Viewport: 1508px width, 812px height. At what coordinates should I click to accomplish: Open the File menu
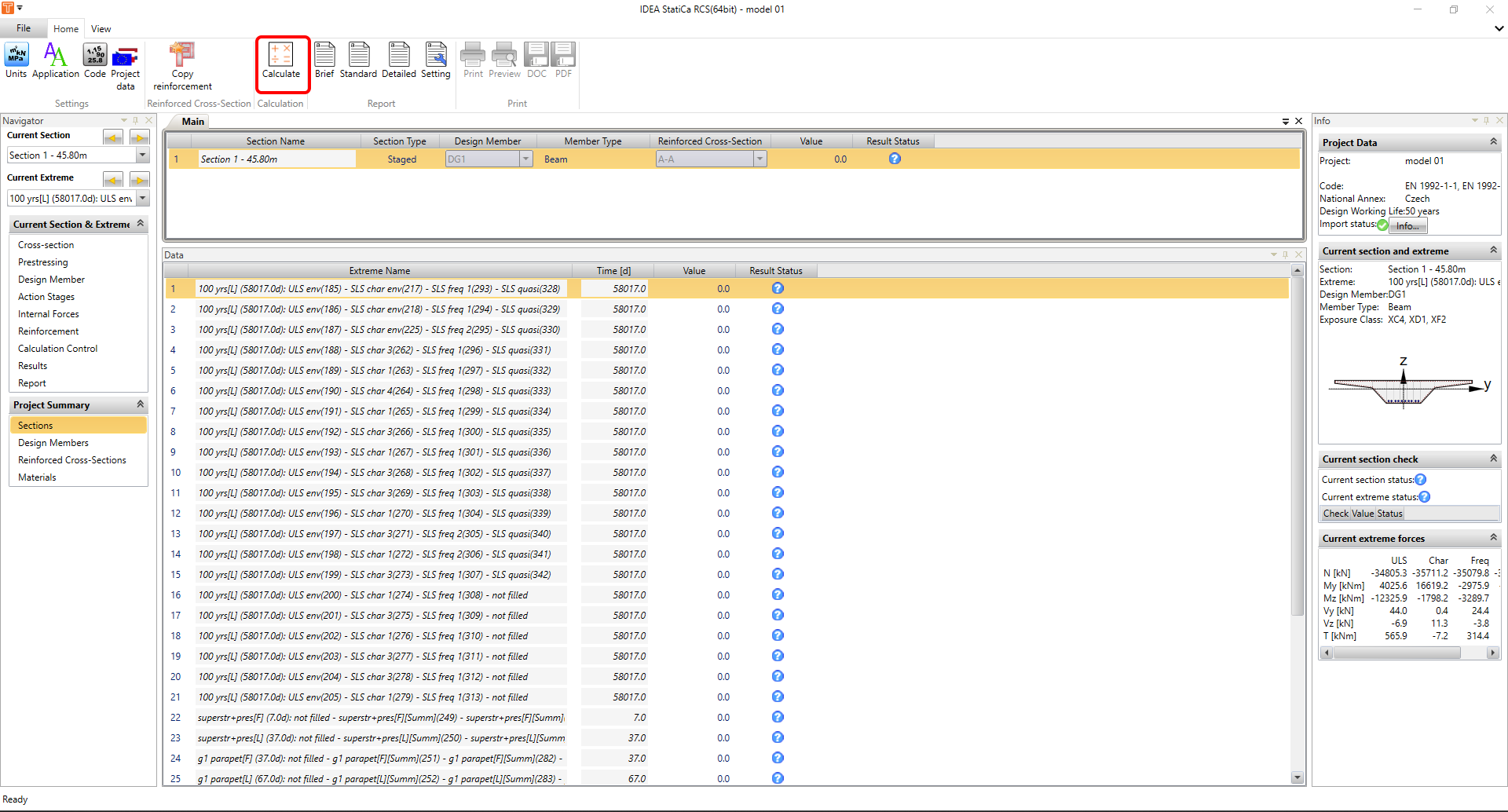tap(24, 28)
